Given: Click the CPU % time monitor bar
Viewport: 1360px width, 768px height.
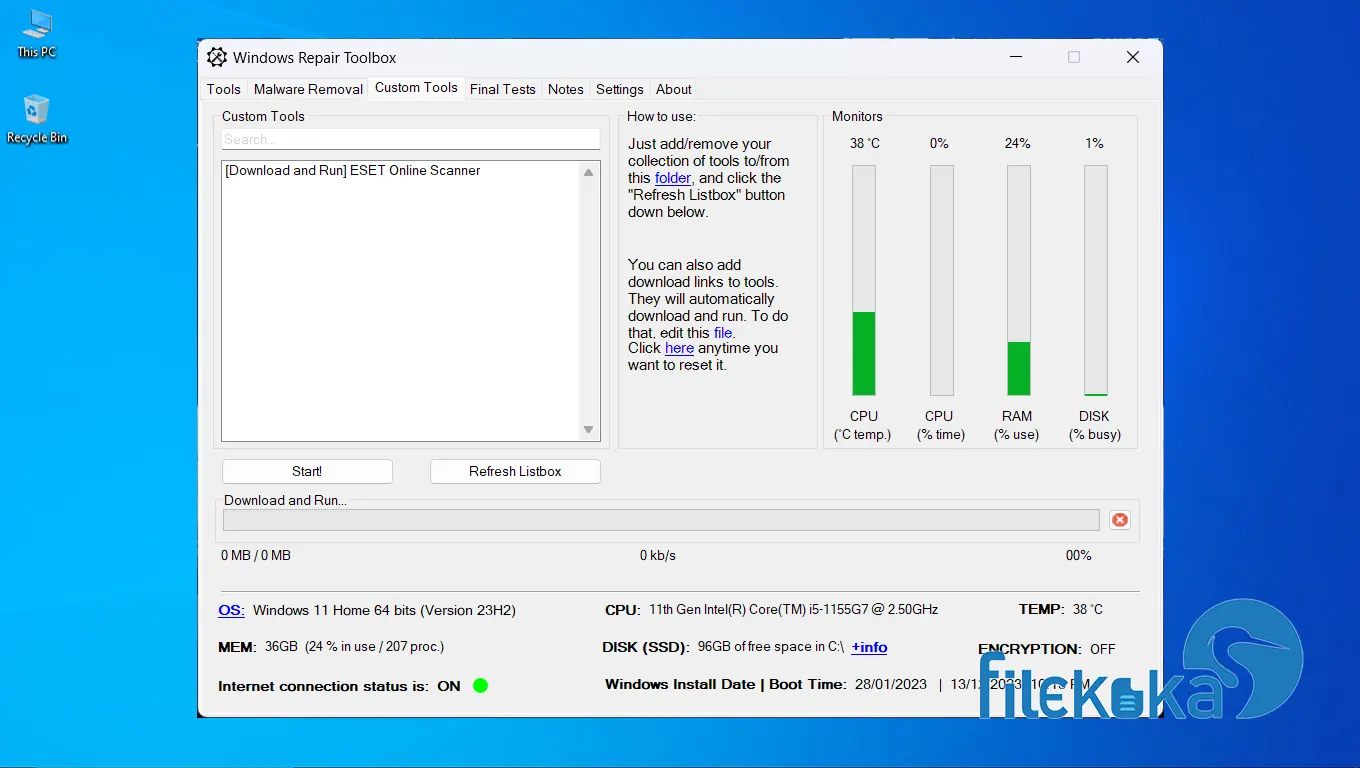Looking at the screenshot, I should tap(941, 280).
